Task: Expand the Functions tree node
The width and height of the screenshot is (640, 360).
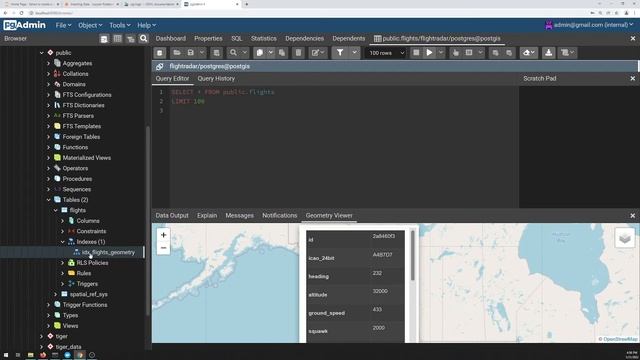Action: (x=49, y=147)
